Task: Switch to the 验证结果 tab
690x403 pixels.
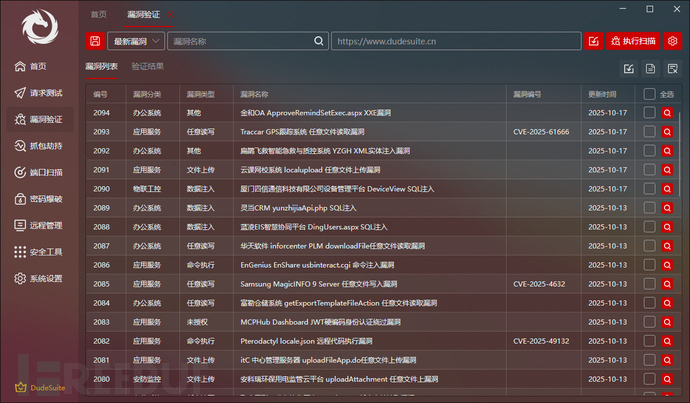Action: coord(148,67)
